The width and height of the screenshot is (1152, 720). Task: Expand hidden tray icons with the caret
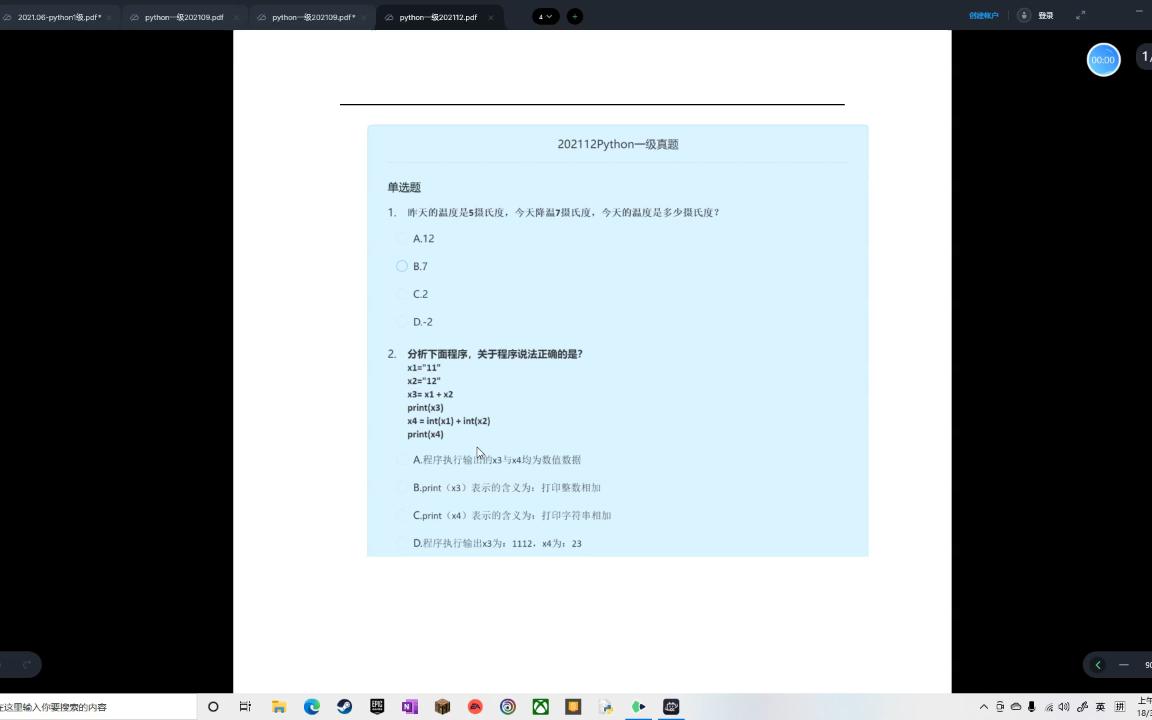[x=983, y=707]
